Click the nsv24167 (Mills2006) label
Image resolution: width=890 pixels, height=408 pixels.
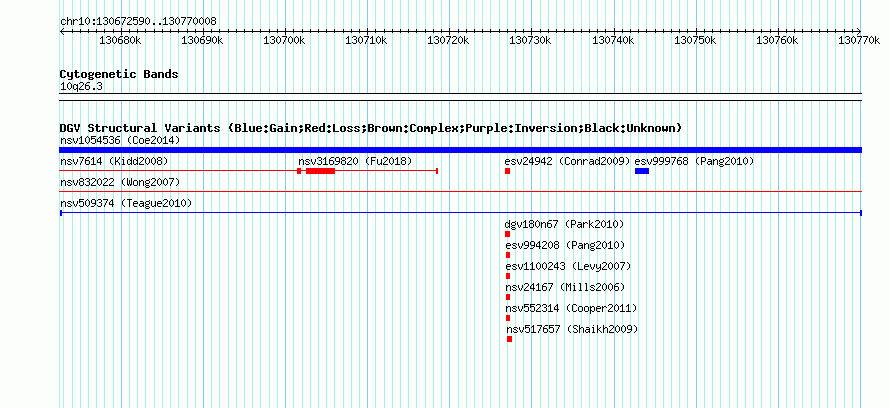[x=565, y=287]
